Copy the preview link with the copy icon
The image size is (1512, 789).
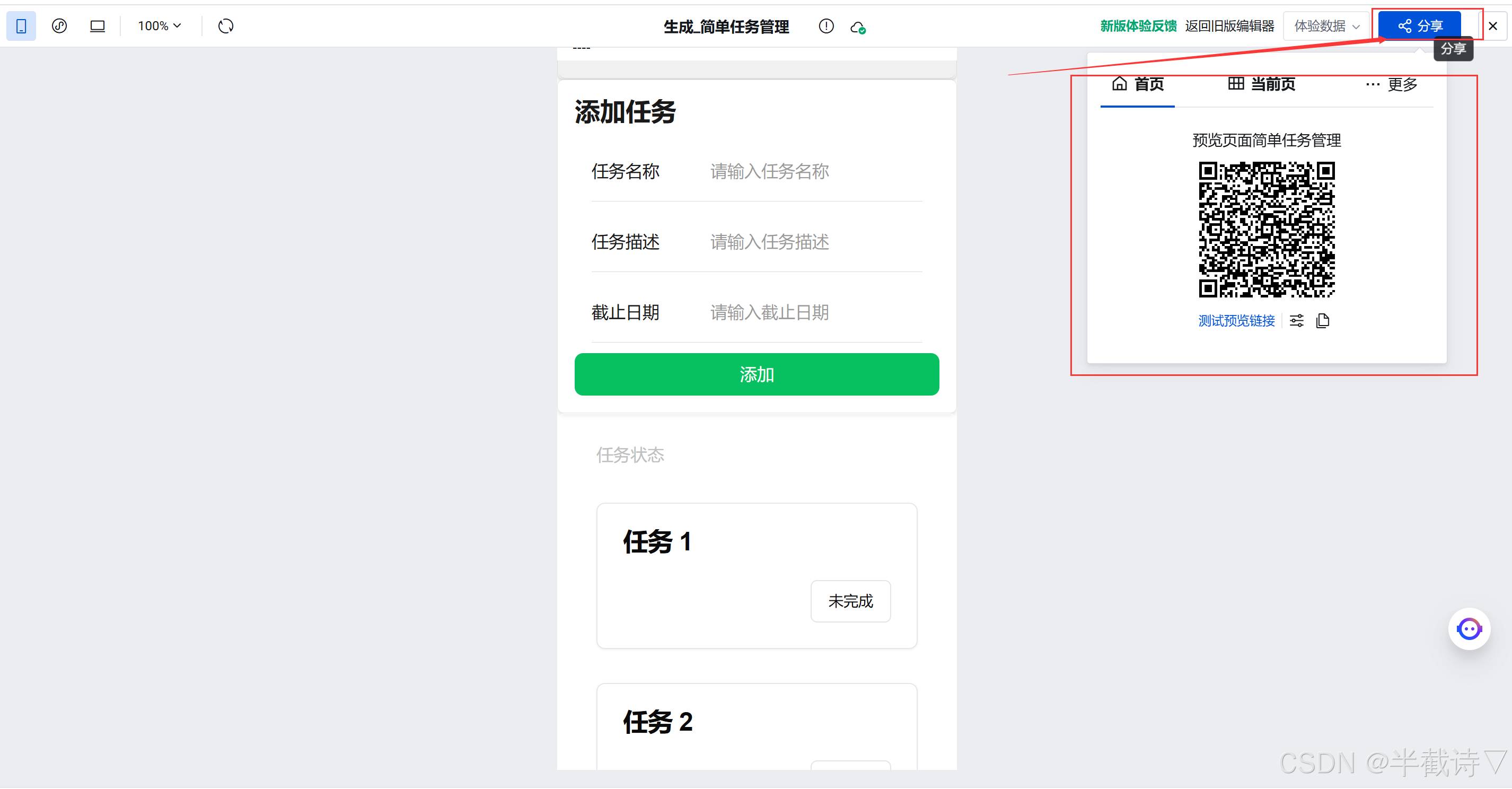(1322, 320)
